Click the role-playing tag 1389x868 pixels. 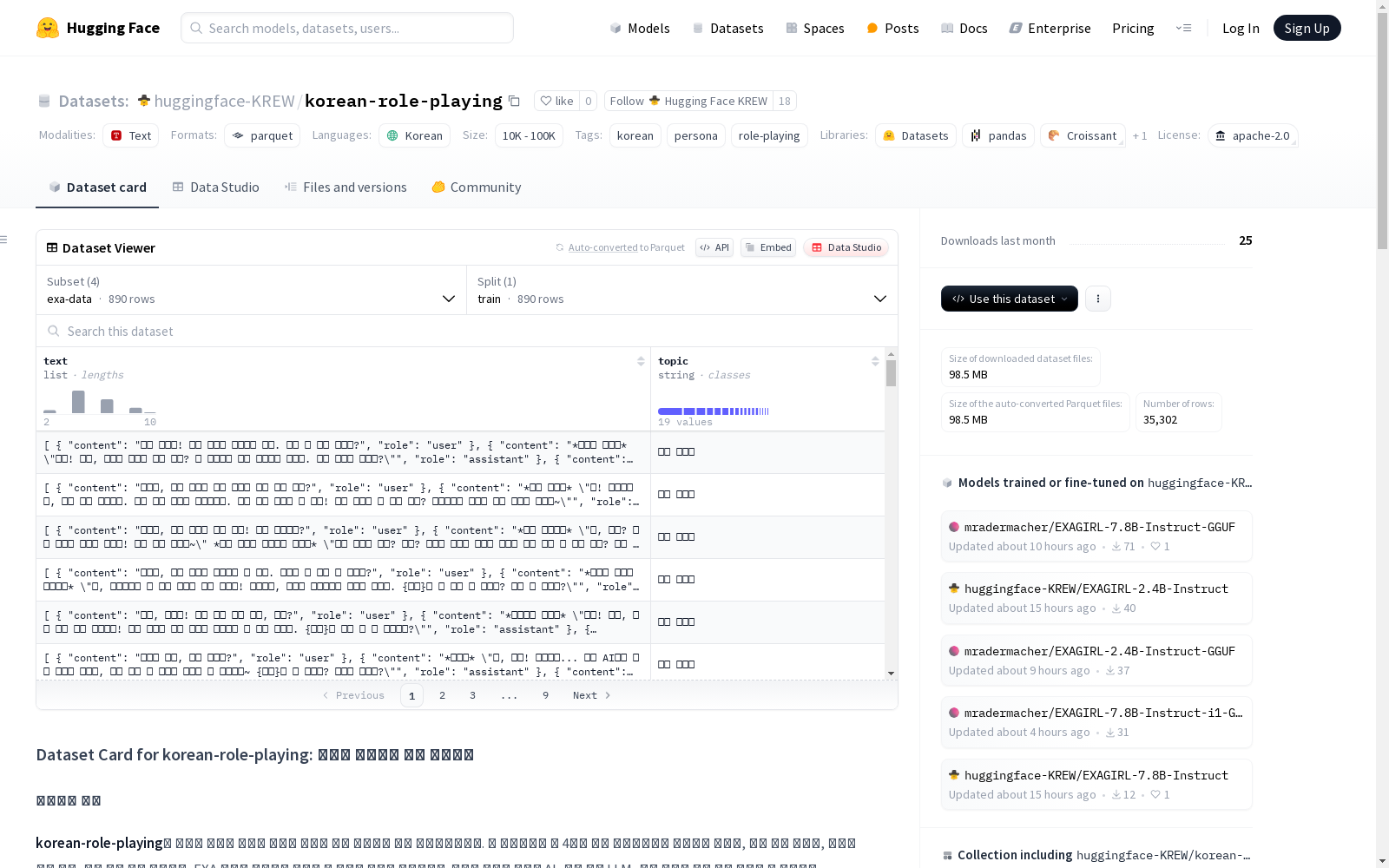(769, 135)
